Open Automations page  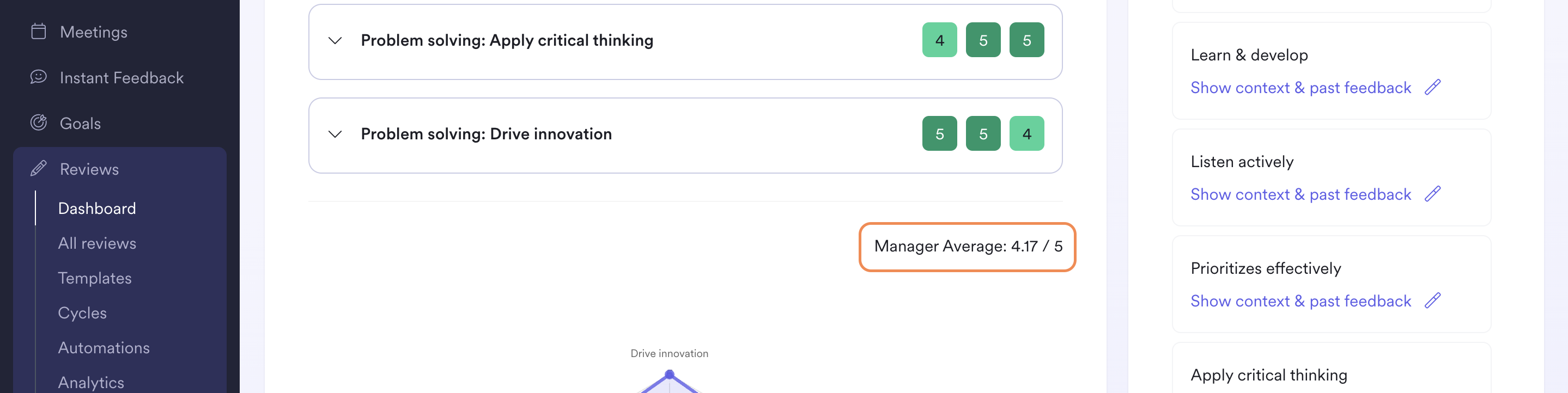(104, 347)
